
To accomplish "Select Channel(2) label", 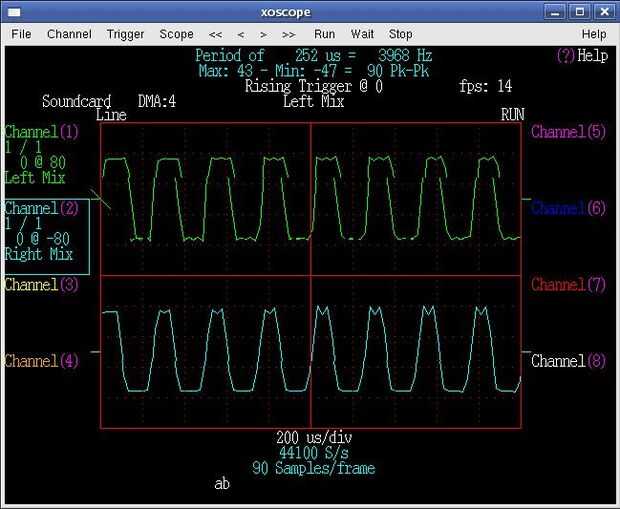I will pyautogui.click(x=41, y=208).
